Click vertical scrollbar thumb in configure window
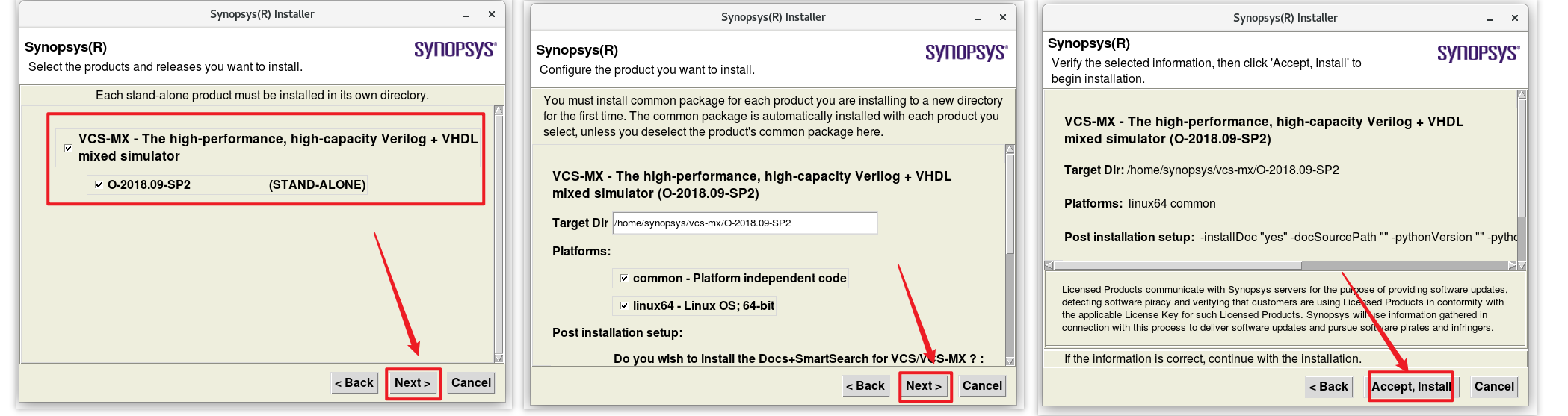 [x=1010, y=203]
